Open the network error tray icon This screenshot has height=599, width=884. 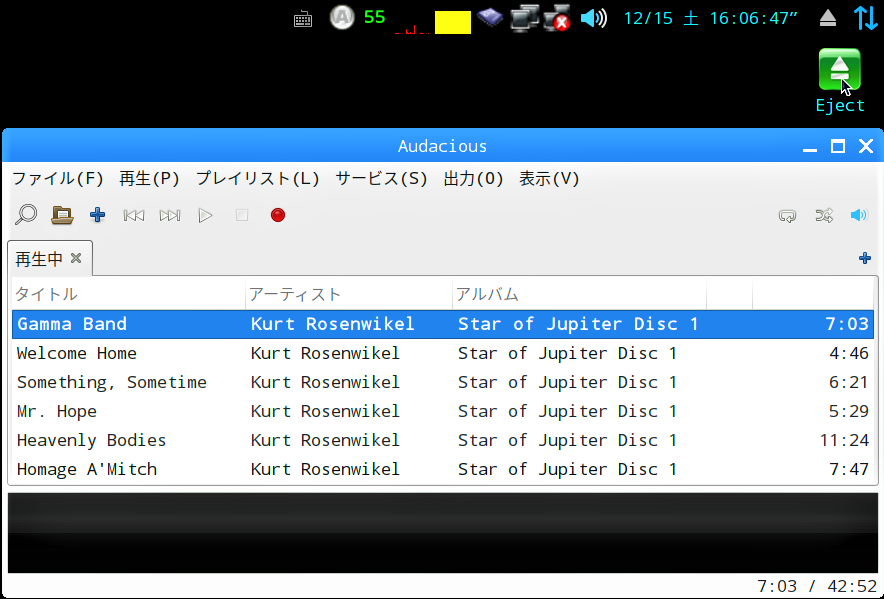click(557, 17)
